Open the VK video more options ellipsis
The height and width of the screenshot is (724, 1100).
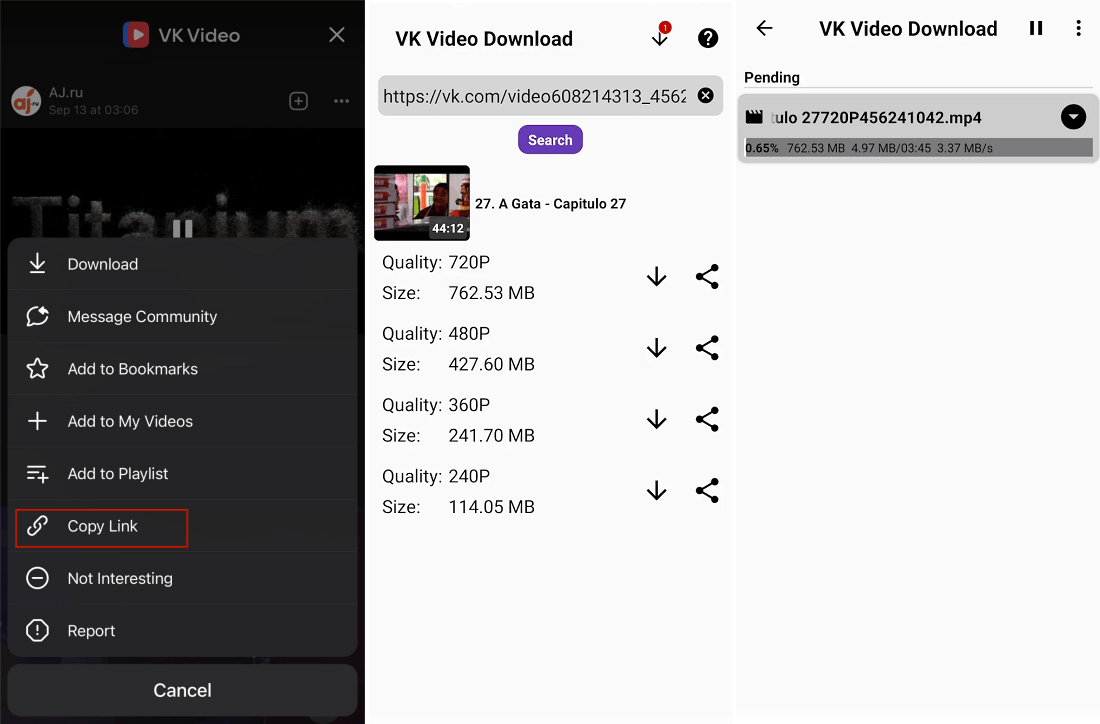click(341, 101)
